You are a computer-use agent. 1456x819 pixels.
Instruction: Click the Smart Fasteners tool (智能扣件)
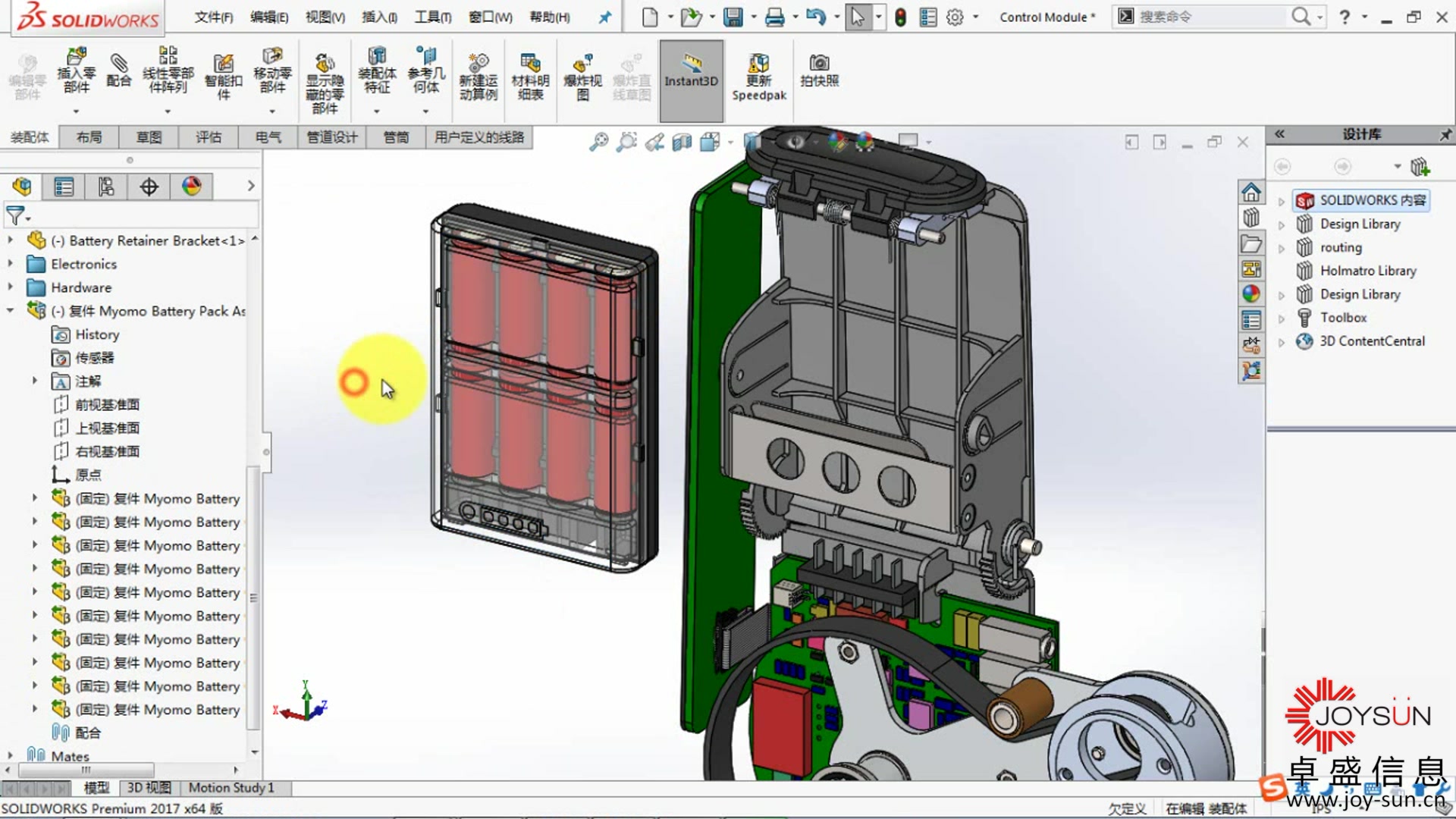pyautogui.click(x=223, y=76)
